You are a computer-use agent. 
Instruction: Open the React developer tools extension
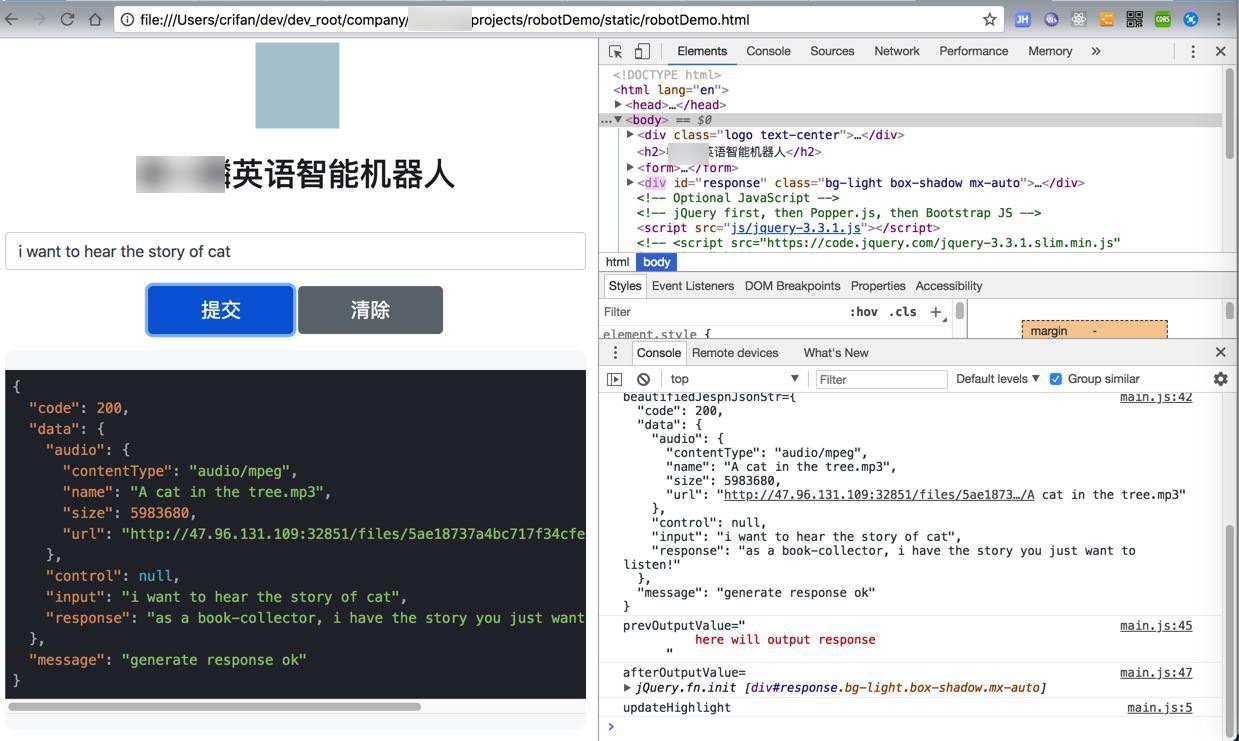coord(1079,19)
